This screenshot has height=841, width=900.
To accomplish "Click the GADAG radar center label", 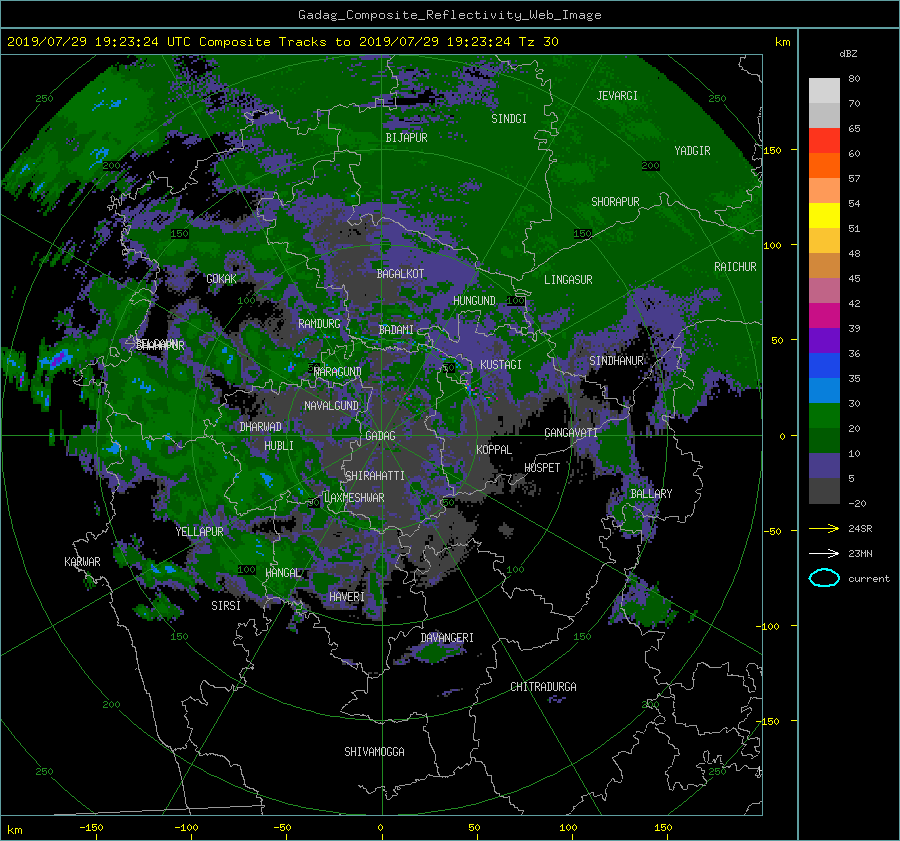I will tap(380, 436).
